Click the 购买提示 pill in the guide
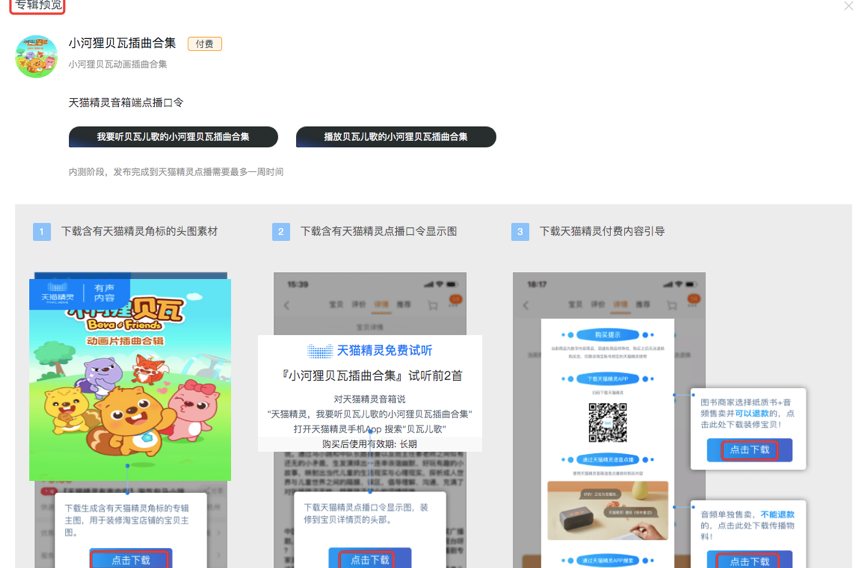This screenshot has height=568, width=864. point(607,335)
